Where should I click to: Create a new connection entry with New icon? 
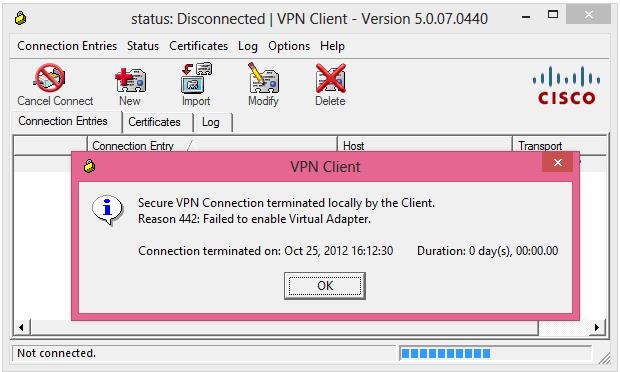tap(130, 79)
